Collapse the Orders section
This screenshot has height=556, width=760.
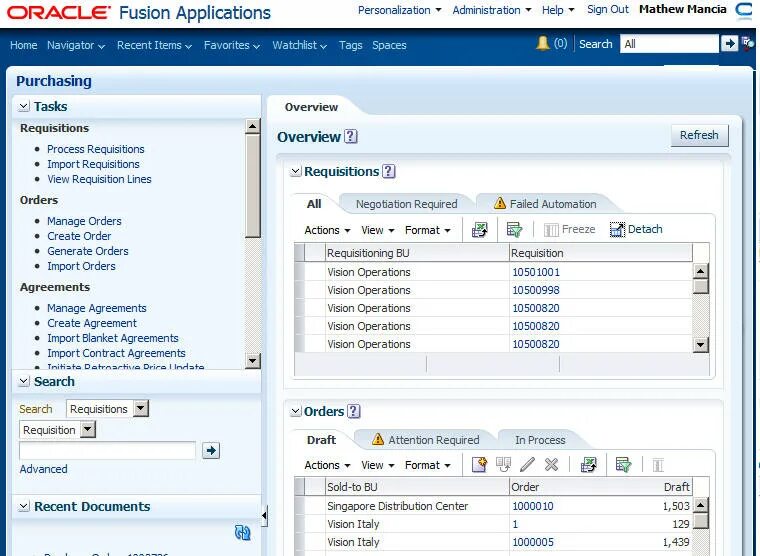click(x=295, y=412)
